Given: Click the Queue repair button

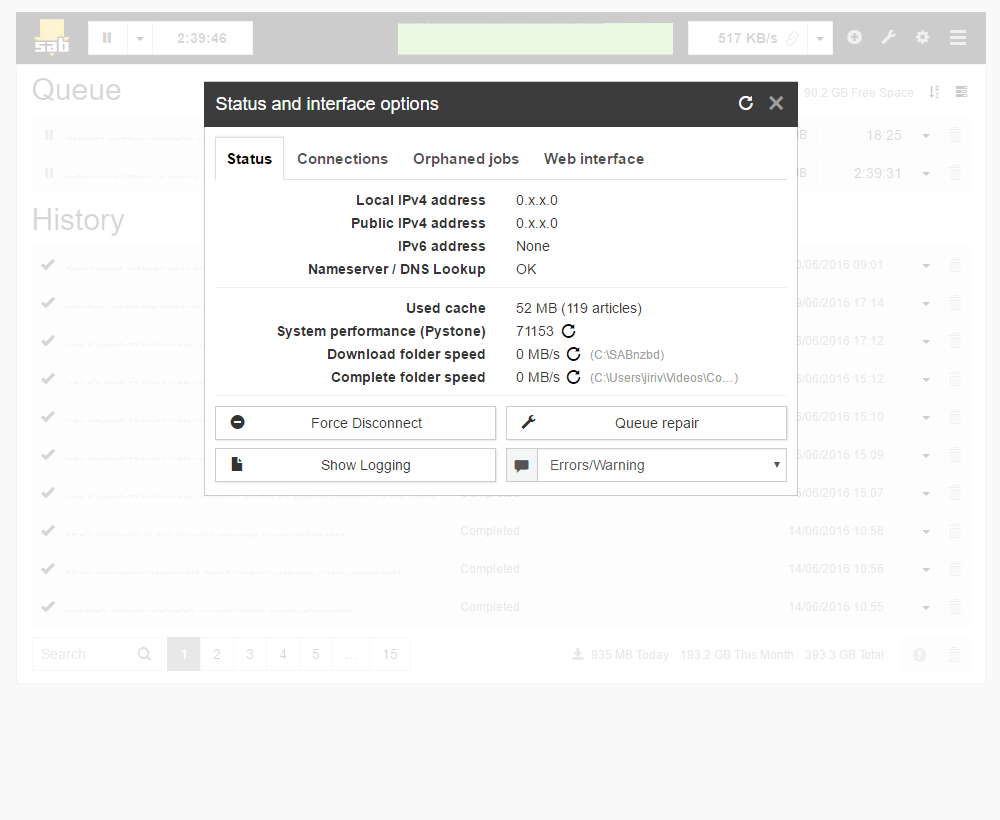Looking at the screenshot, I should pyautogui.click(x=646, y=423).
